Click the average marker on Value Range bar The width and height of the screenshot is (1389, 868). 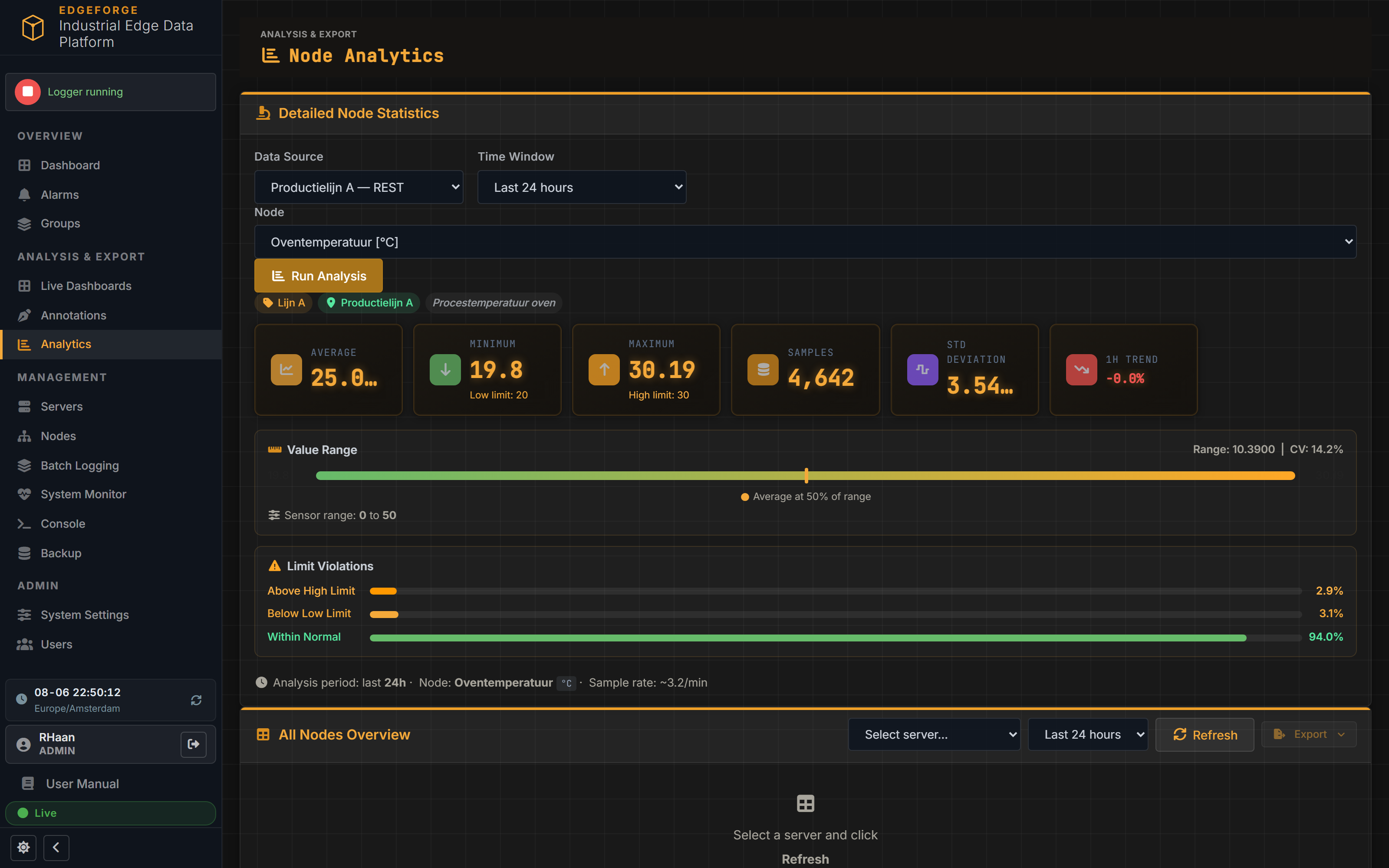click(806, 475)
